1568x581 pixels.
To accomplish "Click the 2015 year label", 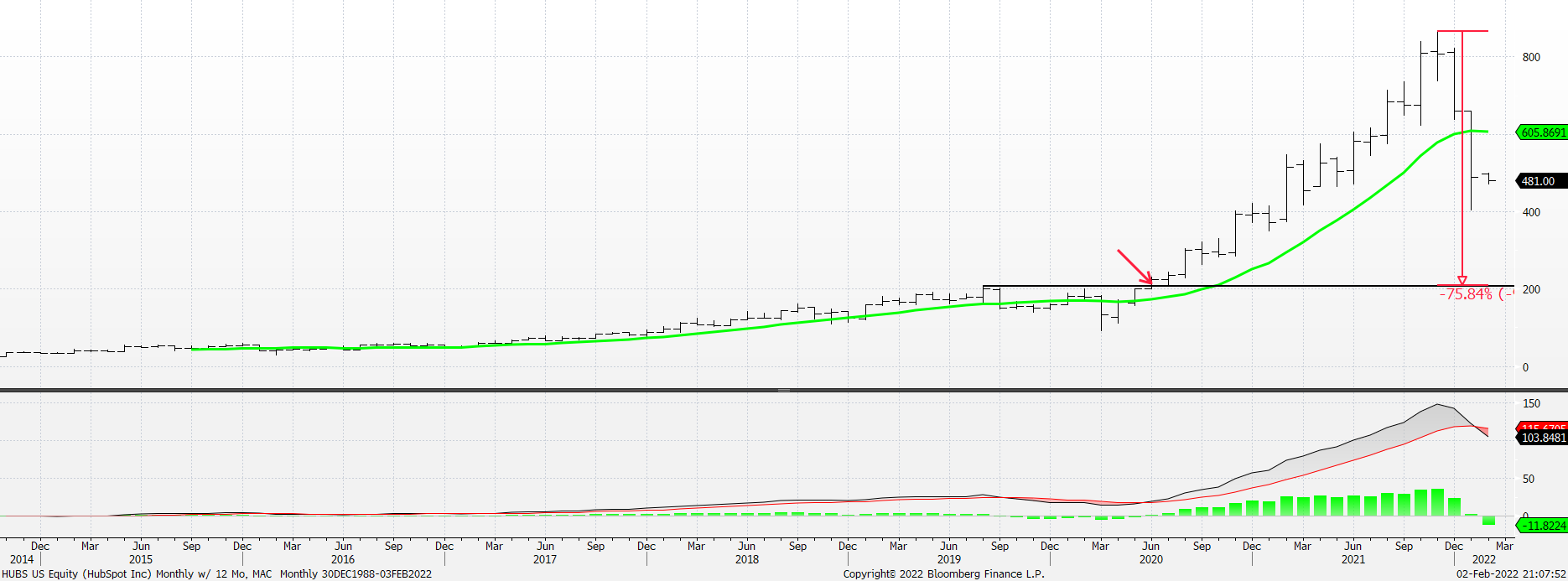I will pos(141,559).
